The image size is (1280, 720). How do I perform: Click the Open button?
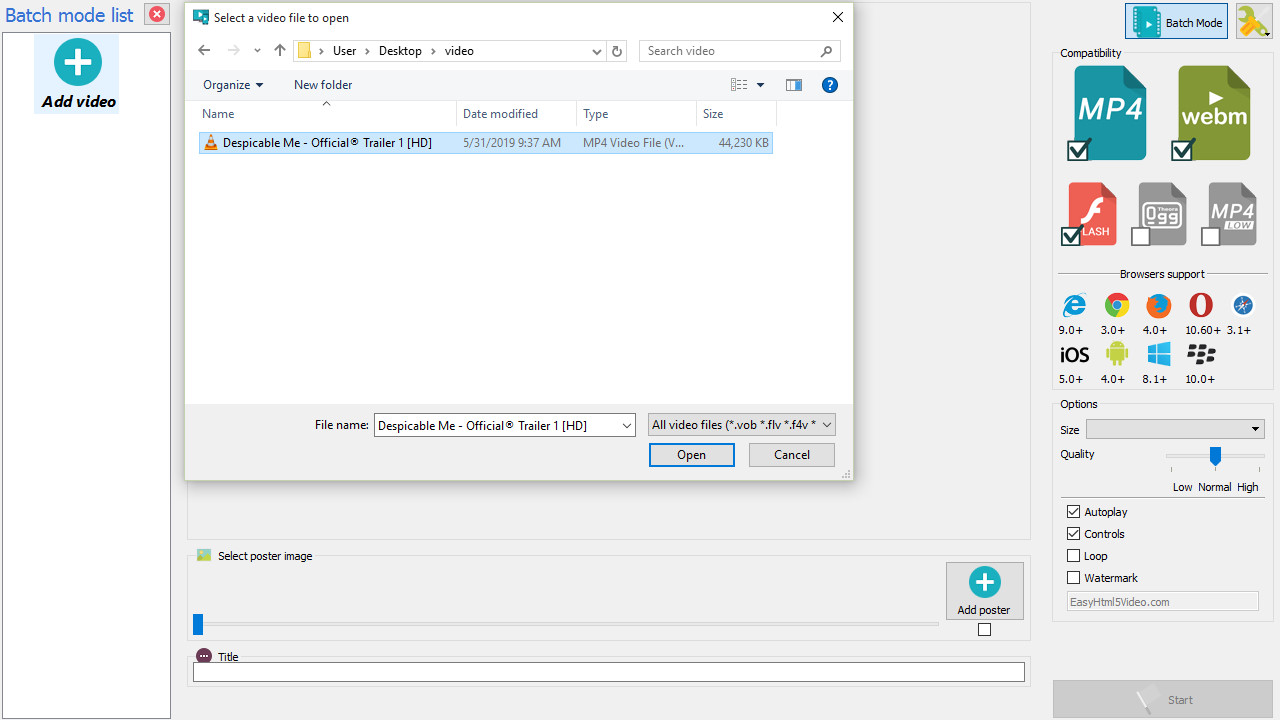click(x=691, y=455)
